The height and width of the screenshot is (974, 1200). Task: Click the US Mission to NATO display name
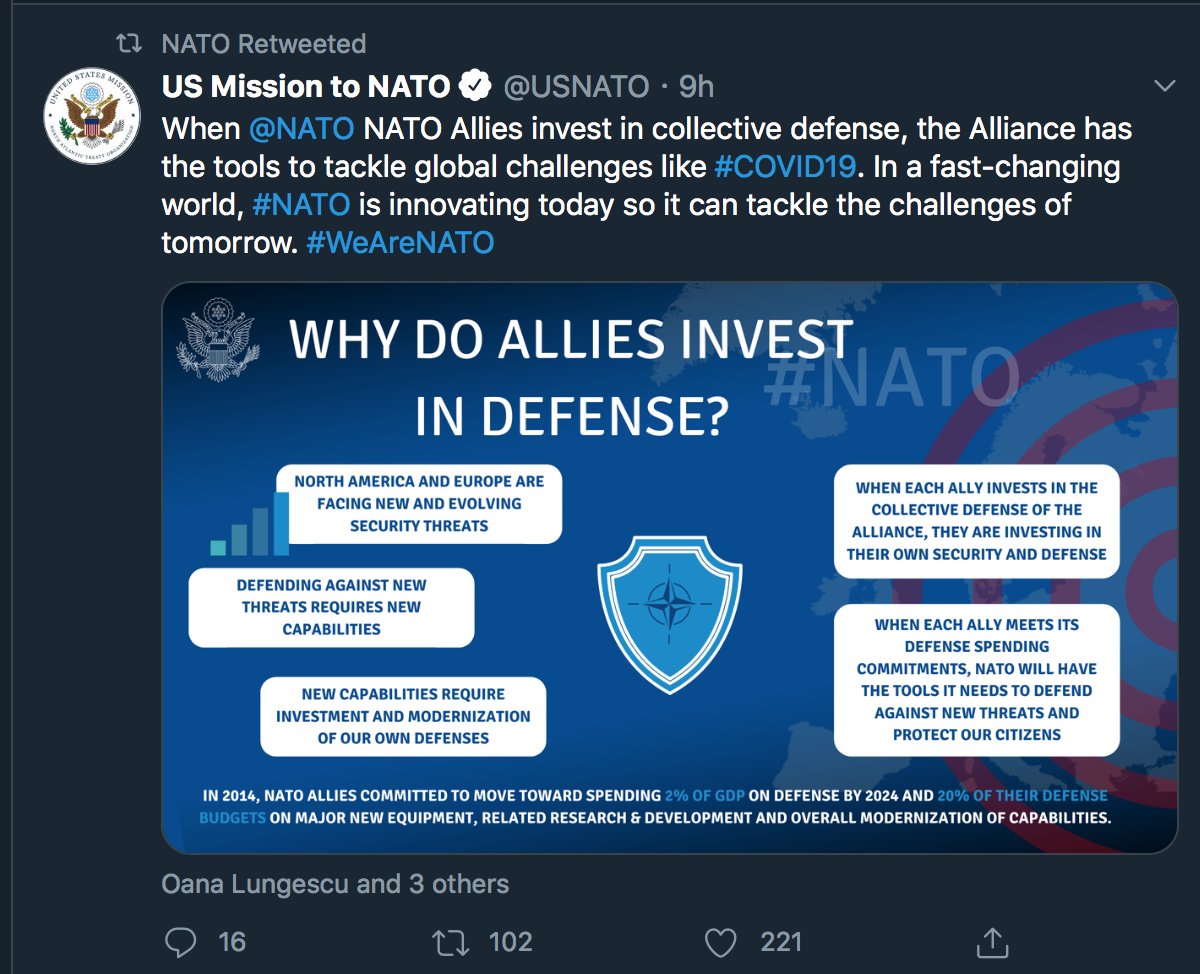306,87
